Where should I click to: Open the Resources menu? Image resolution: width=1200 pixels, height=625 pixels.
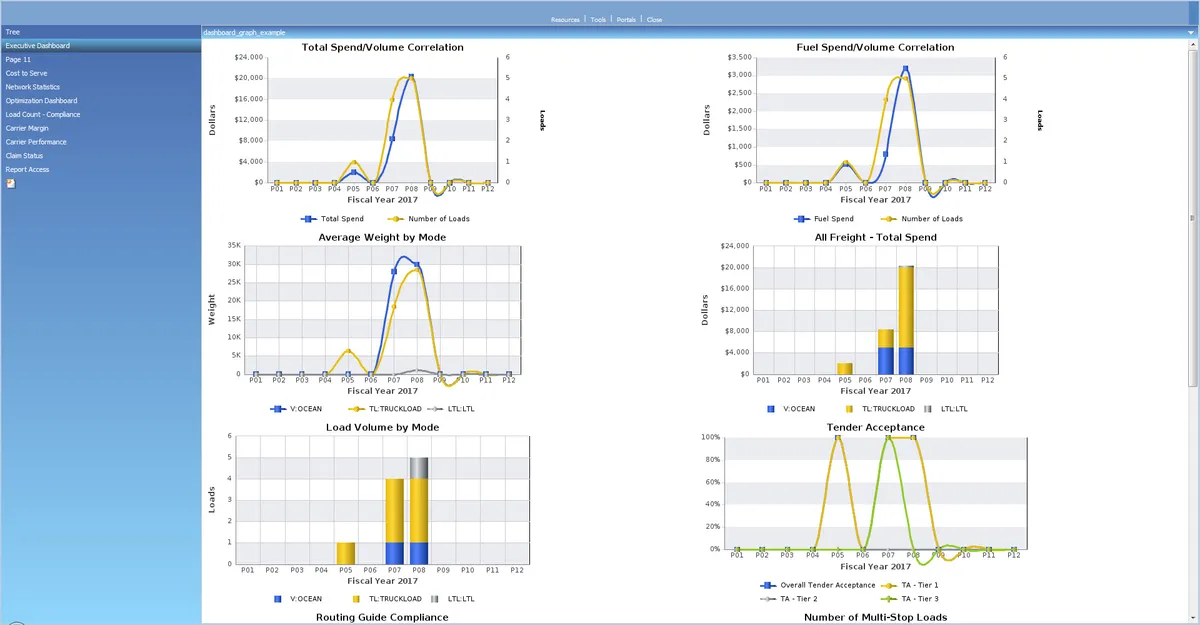[x=565, y=19]
